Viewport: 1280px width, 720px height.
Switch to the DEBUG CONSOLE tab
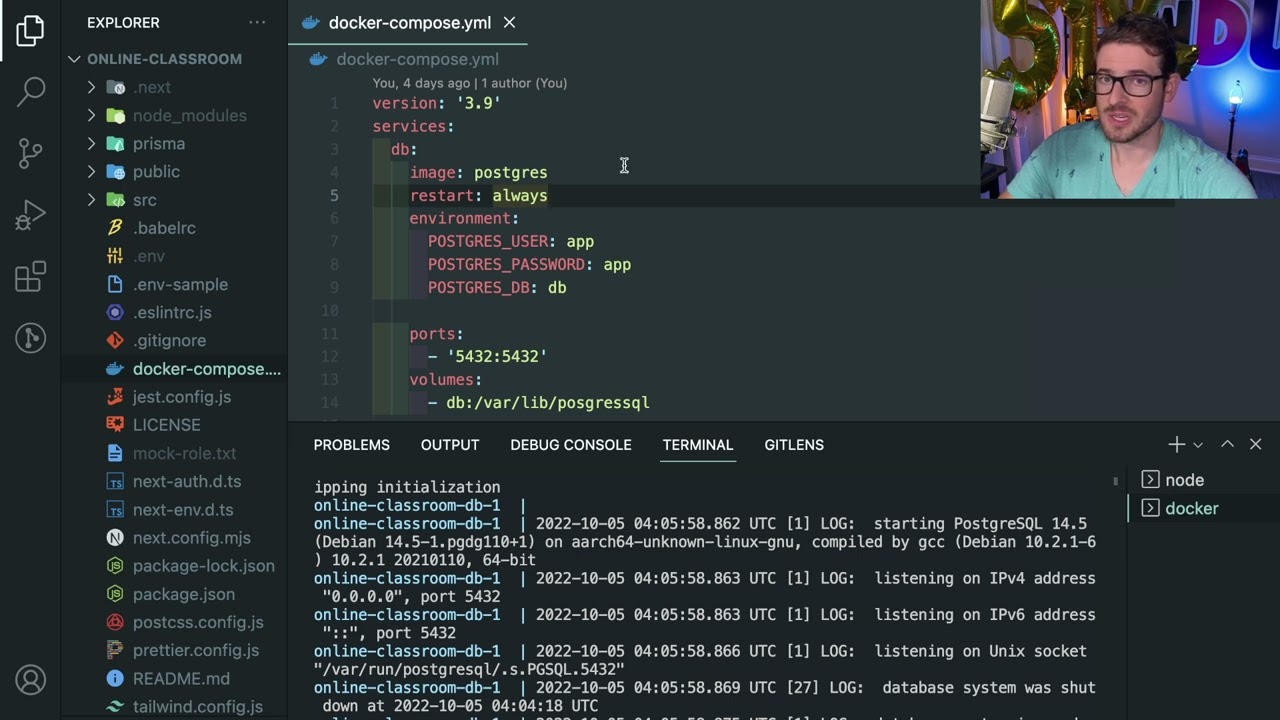pyautogui.click(x=571, y=445)
